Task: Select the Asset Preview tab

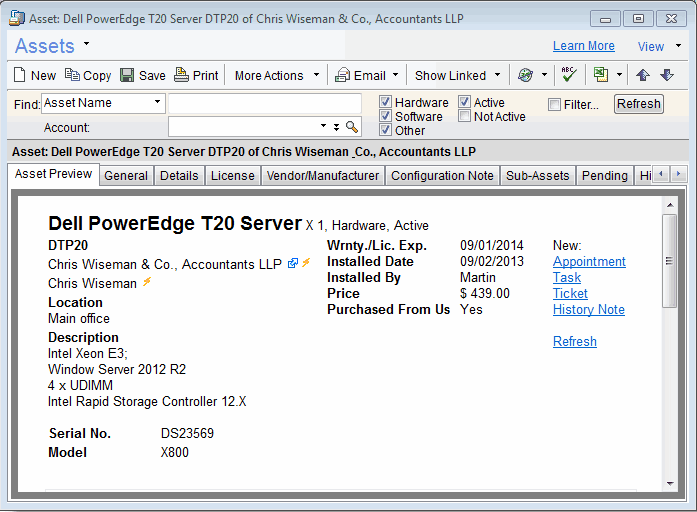Action: pos(53,174)
